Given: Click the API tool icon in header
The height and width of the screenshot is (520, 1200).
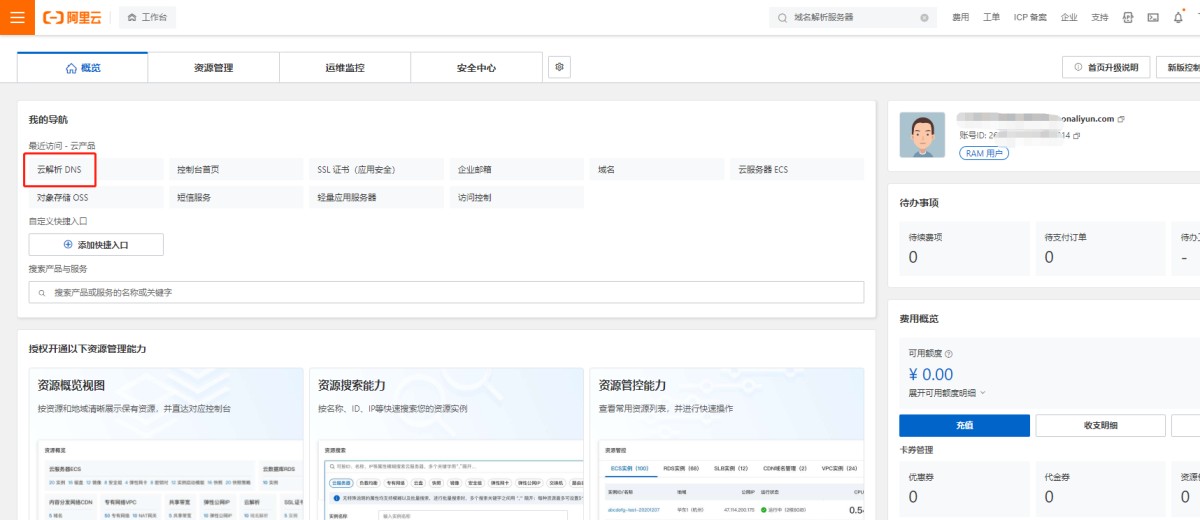Looking at the screenshot, I should (x=1128, y=18).
